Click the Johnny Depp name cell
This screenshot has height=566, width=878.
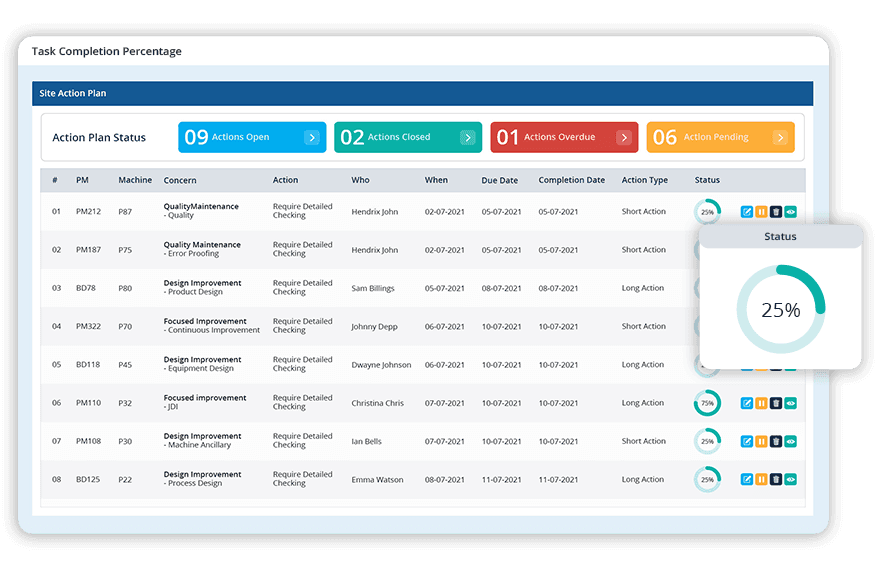pyautogui.click(x=374, y=326)
